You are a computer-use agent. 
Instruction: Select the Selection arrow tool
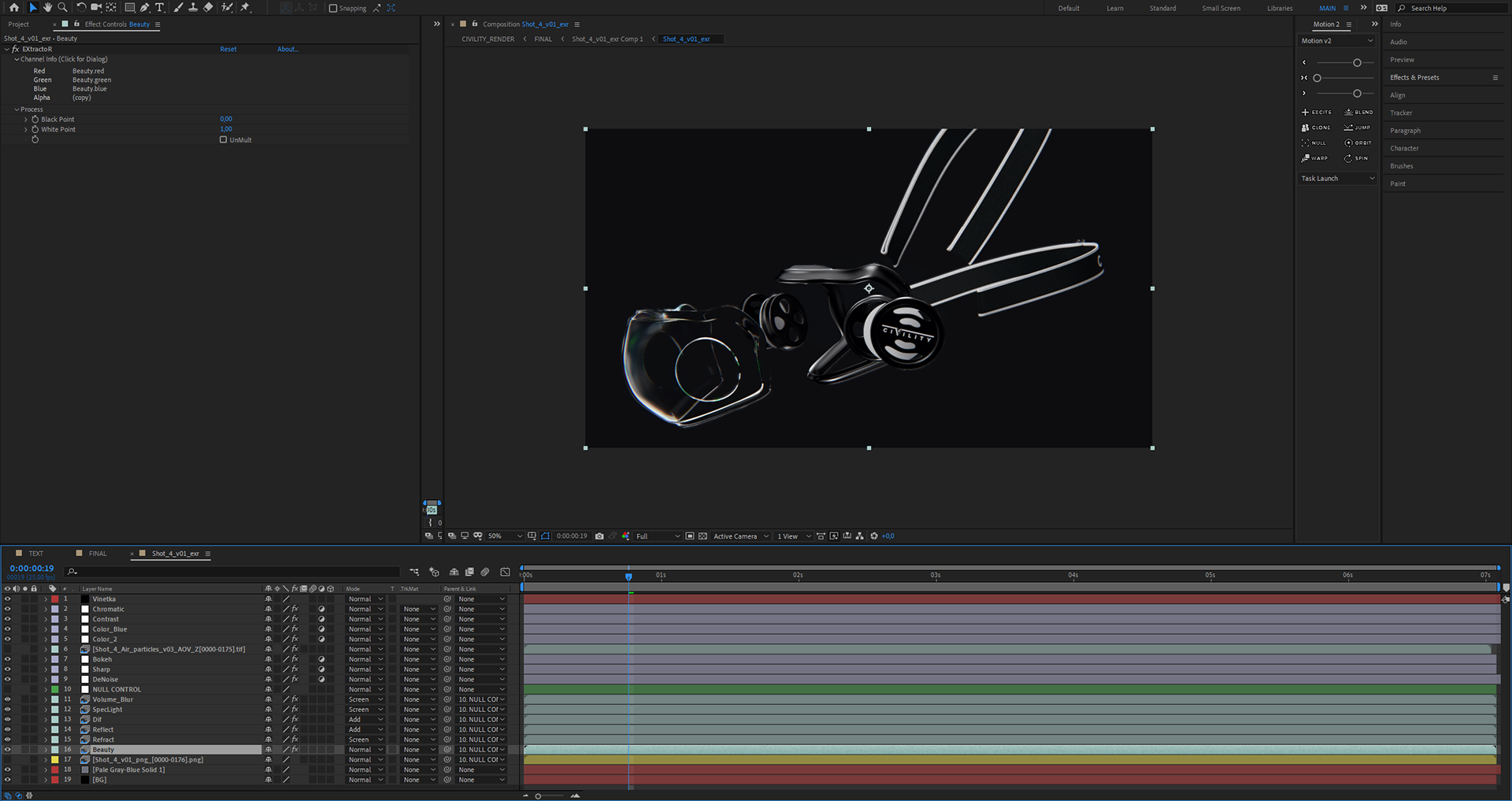(x=32, y=7)
